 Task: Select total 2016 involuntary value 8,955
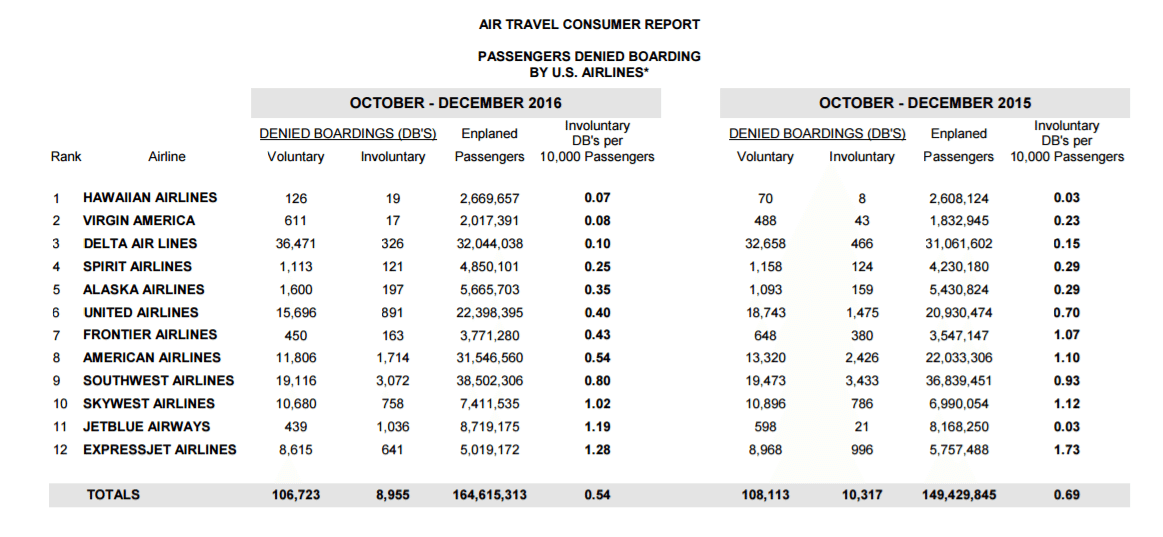click(x=393, y=495)
